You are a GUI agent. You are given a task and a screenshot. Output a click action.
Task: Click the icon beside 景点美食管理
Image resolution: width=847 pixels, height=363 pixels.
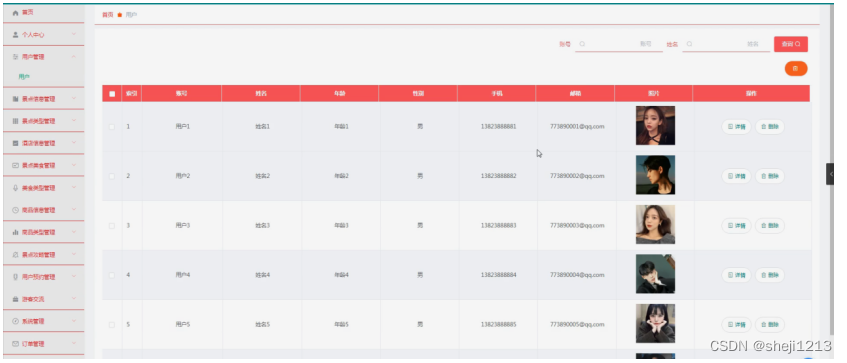(x=15, y=165)
